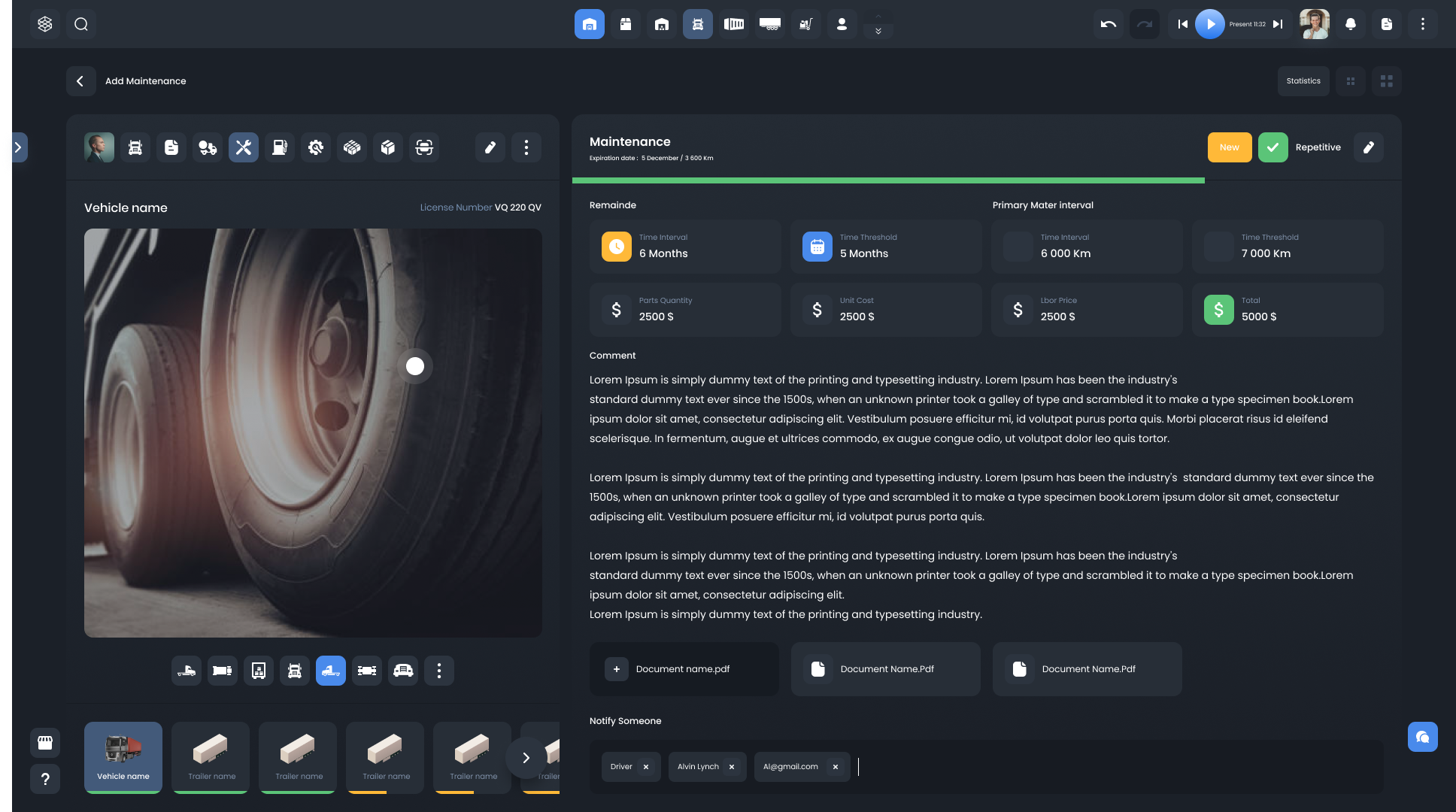Image resolution: width=1456 pixels, height=812 pixels.
Task: Toggle the Repetitive green checkbox
Action: pos(1273,147)
